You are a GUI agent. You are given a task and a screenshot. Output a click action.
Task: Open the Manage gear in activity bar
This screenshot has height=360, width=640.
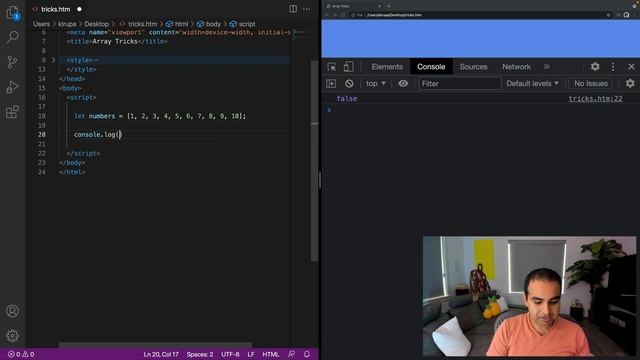(x=13, y=336)
